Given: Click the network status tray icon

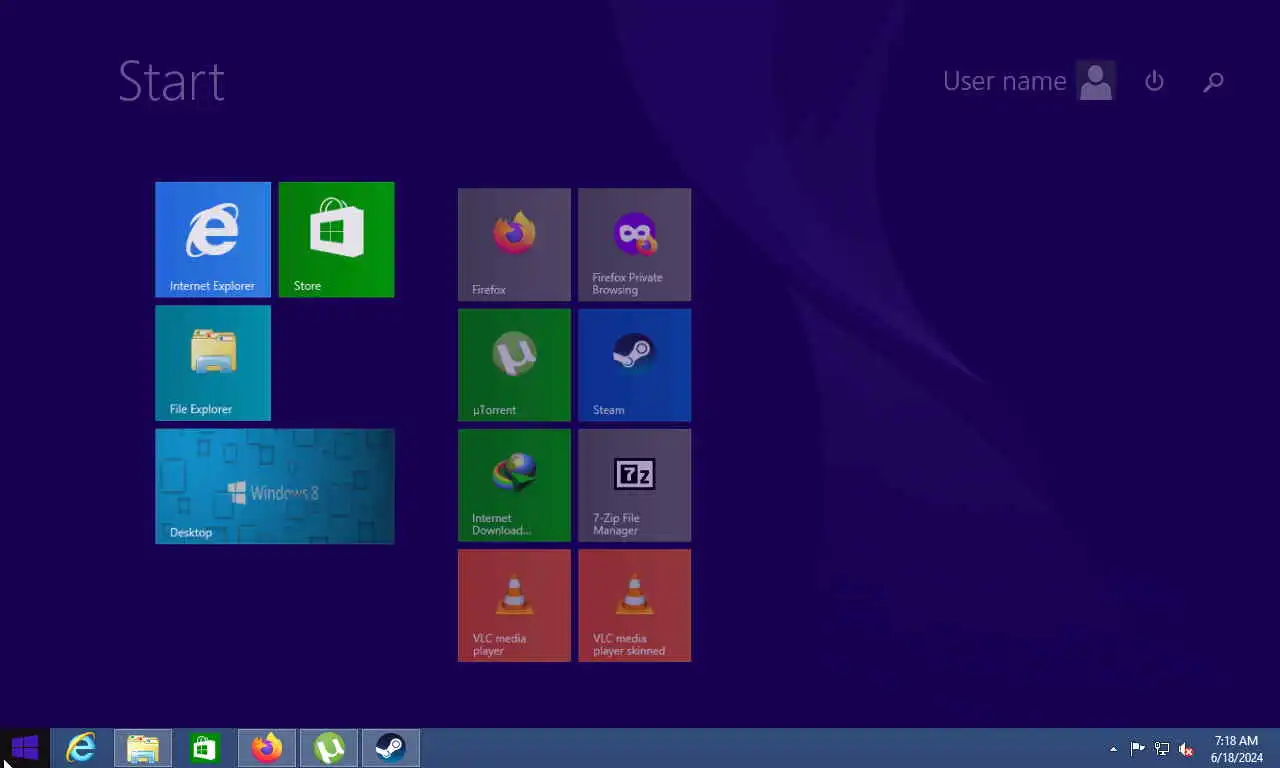Looking at the screenshot, I should (1162, 749).
